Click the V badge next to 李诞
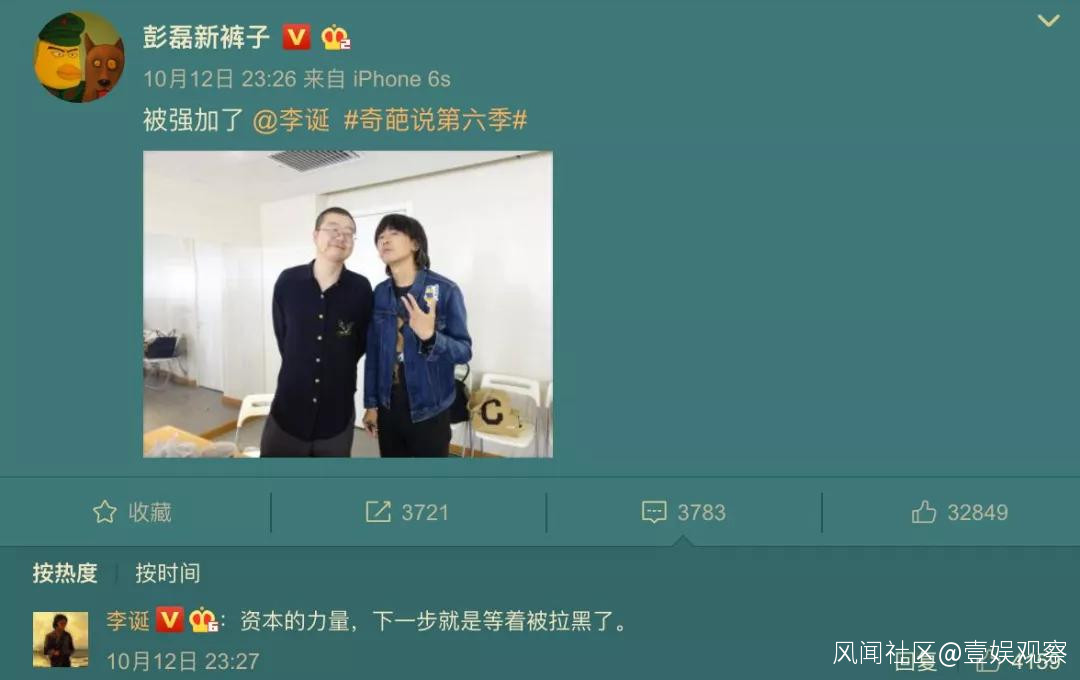 coord(169,619)
